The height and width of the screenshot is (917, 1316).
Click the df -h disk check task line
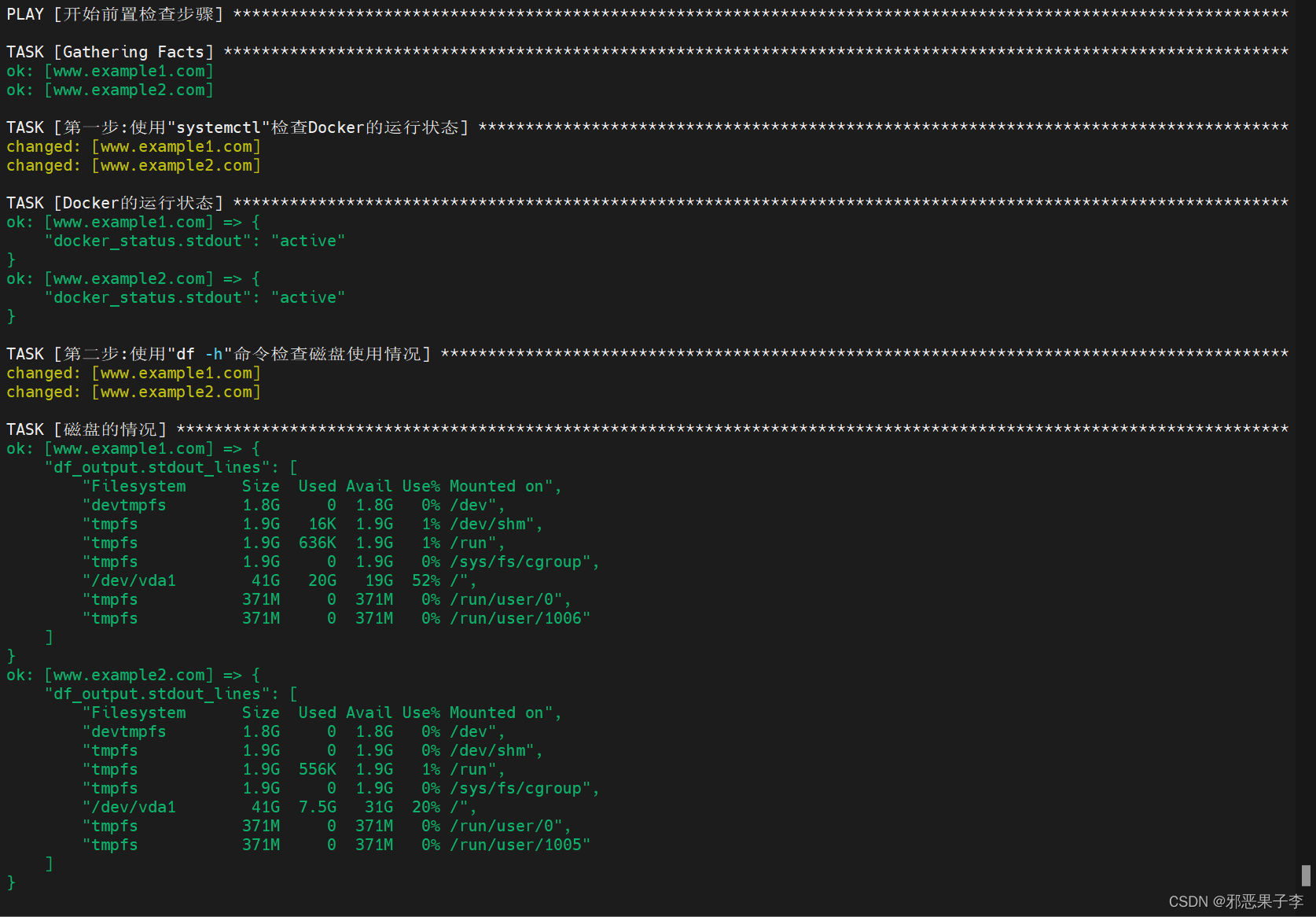pos(647,354)
